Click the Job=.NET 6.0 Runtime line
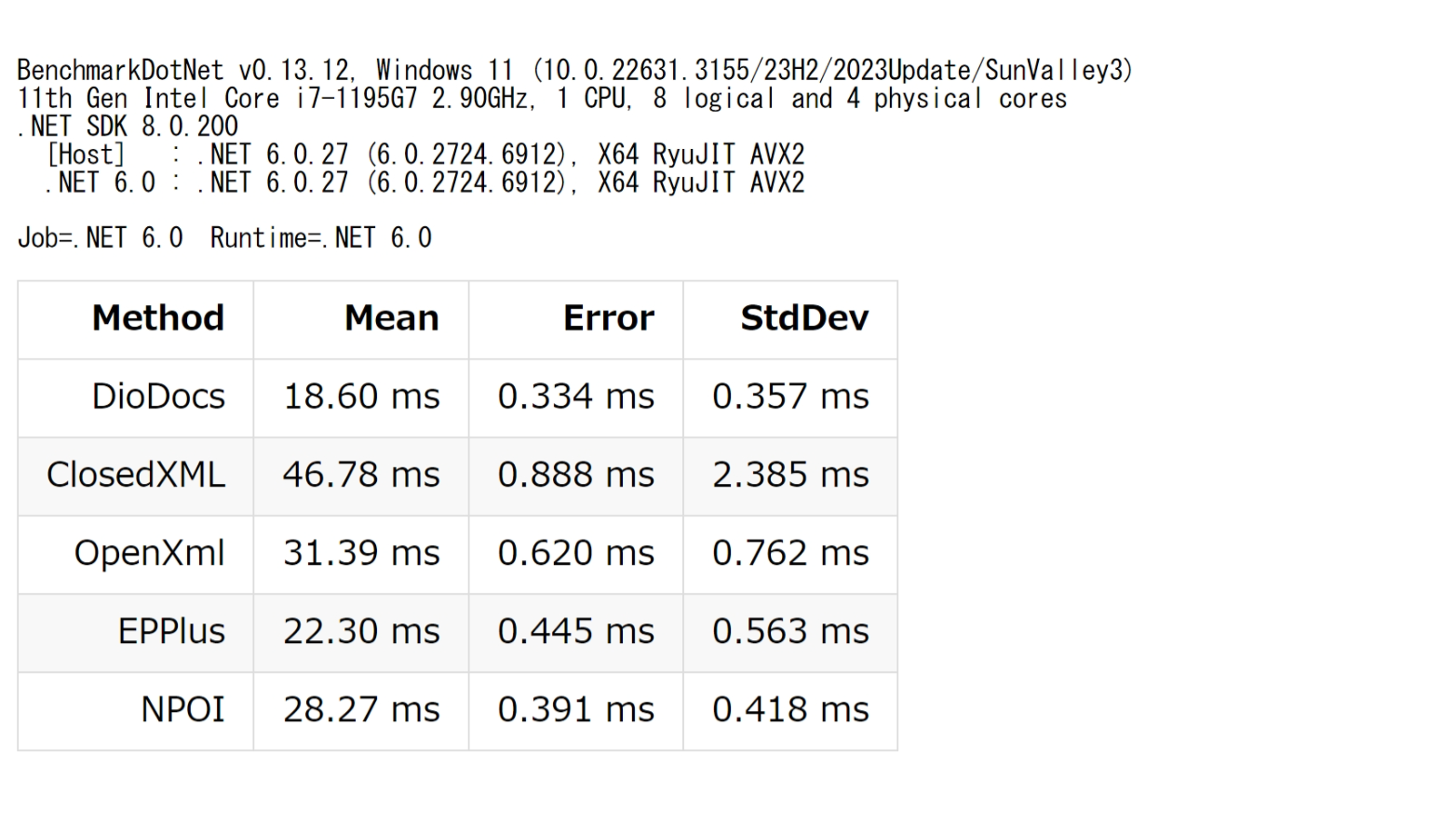The width and height of the screenshot is (1456, 819). (224, 238)
